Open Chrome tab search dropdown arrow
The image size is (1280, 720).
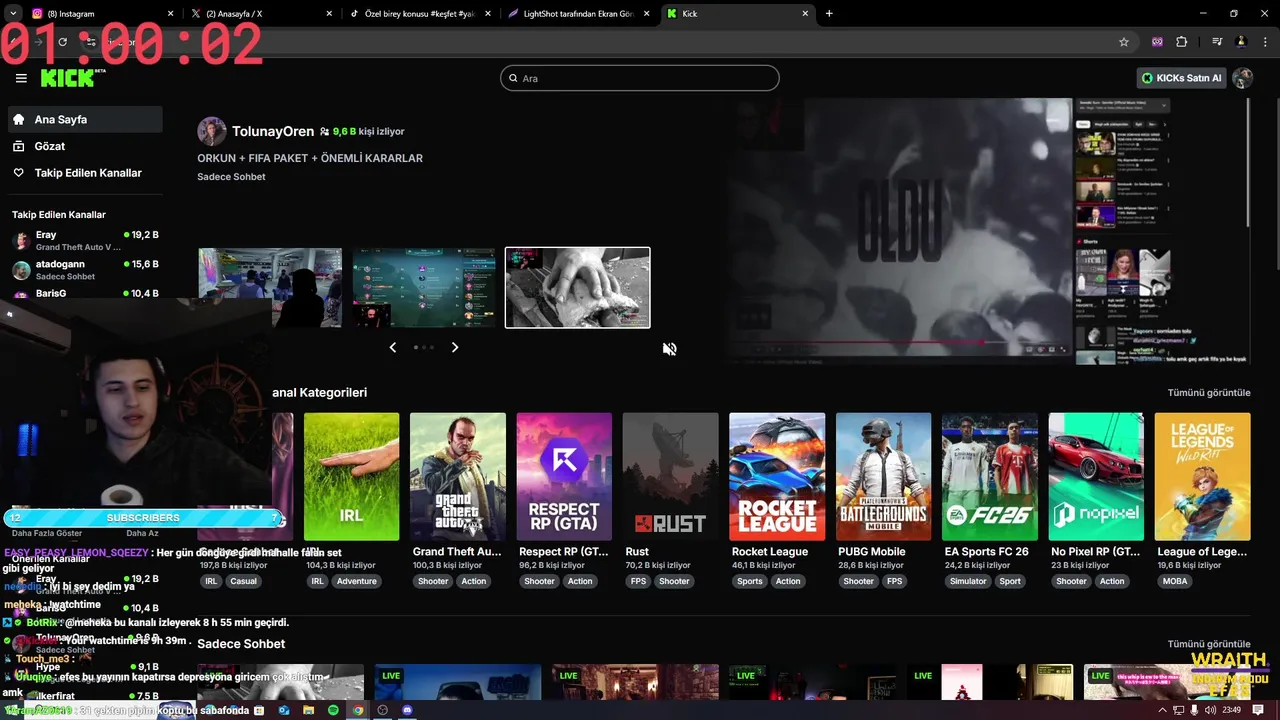14,14
